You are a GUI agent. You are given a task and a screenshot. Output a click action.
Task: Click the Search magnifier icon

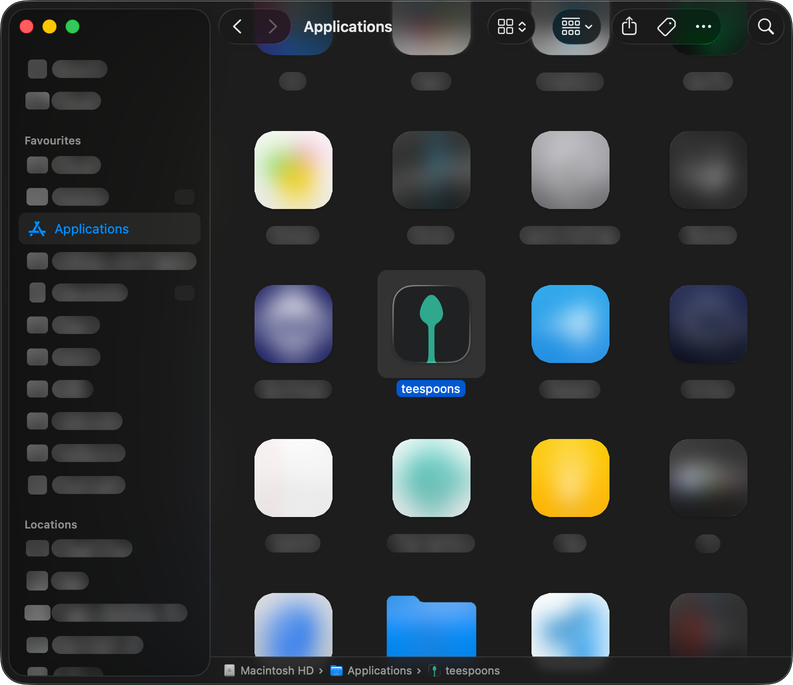(x=766, y=26)
